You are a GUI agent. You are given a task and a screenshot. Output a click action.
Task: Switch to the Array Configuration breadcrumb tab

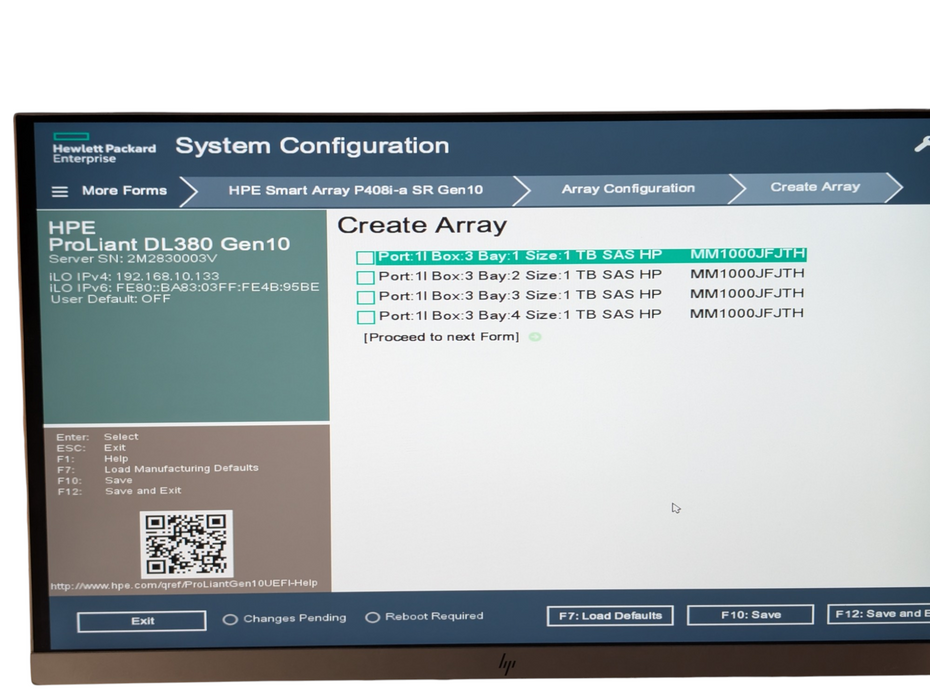pyautogui.click(x=628, y=189)
